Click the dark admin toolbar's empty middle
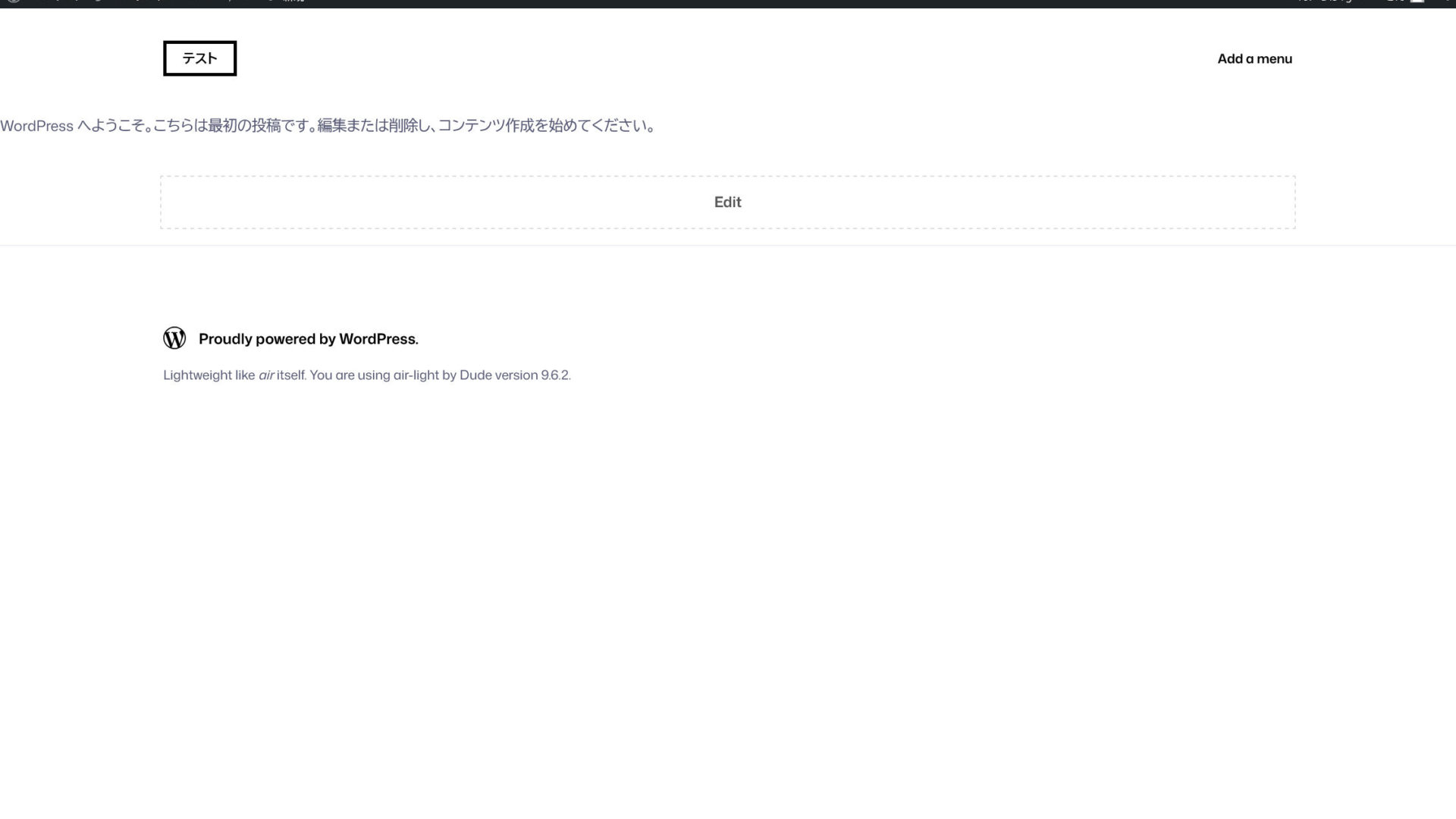The width and height of the screenshot is (1456, 819). (758, 3)
